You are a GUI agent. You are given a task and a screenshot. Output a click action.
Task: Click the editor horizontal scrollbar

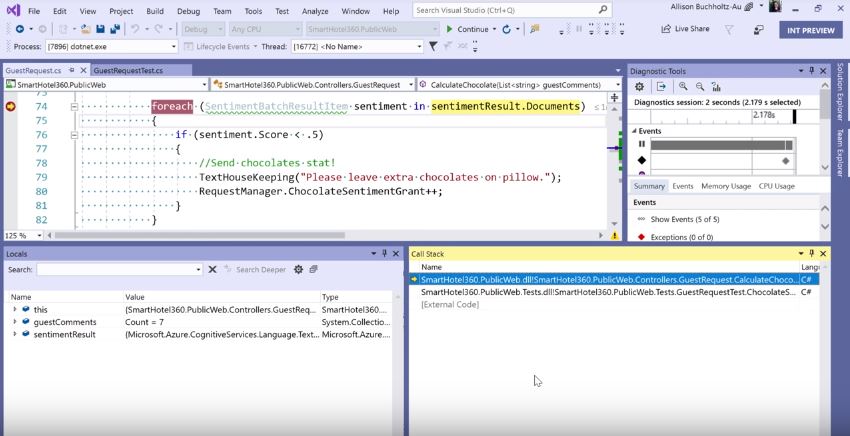pyautogui.click(x=199, y=235)
